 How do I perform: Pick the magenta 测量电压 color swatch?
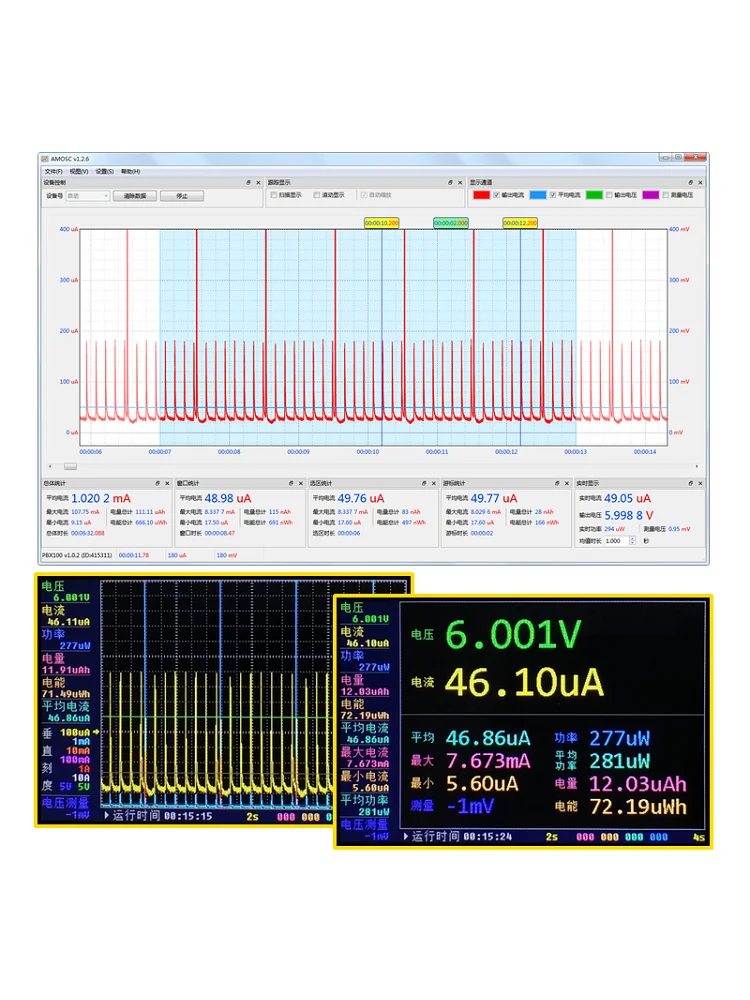pos(651,195)
